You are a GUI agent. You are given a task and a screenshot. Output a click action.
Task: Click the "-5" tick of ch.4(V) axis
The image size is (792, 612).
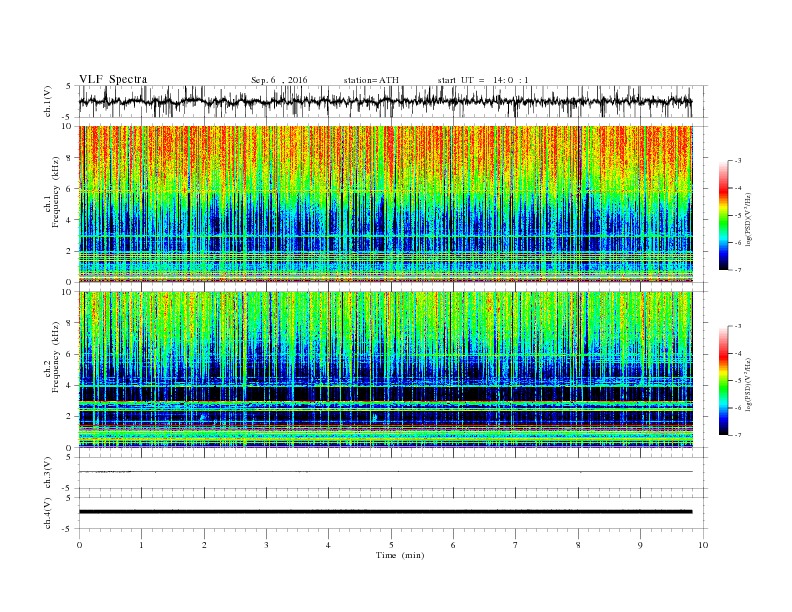67,529
